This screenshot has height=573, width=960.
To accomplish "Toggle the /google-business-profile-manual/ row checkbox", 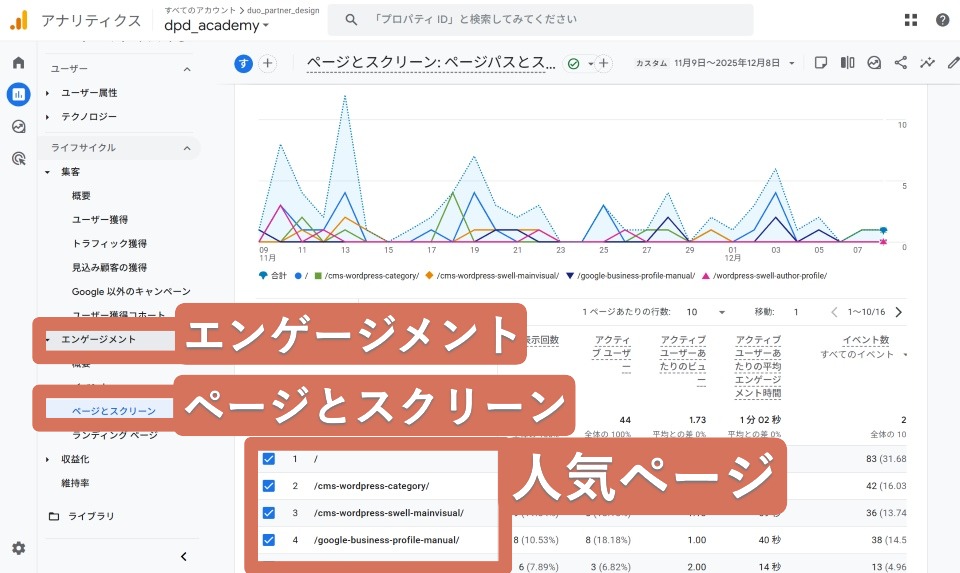I will tap(268, 540).
